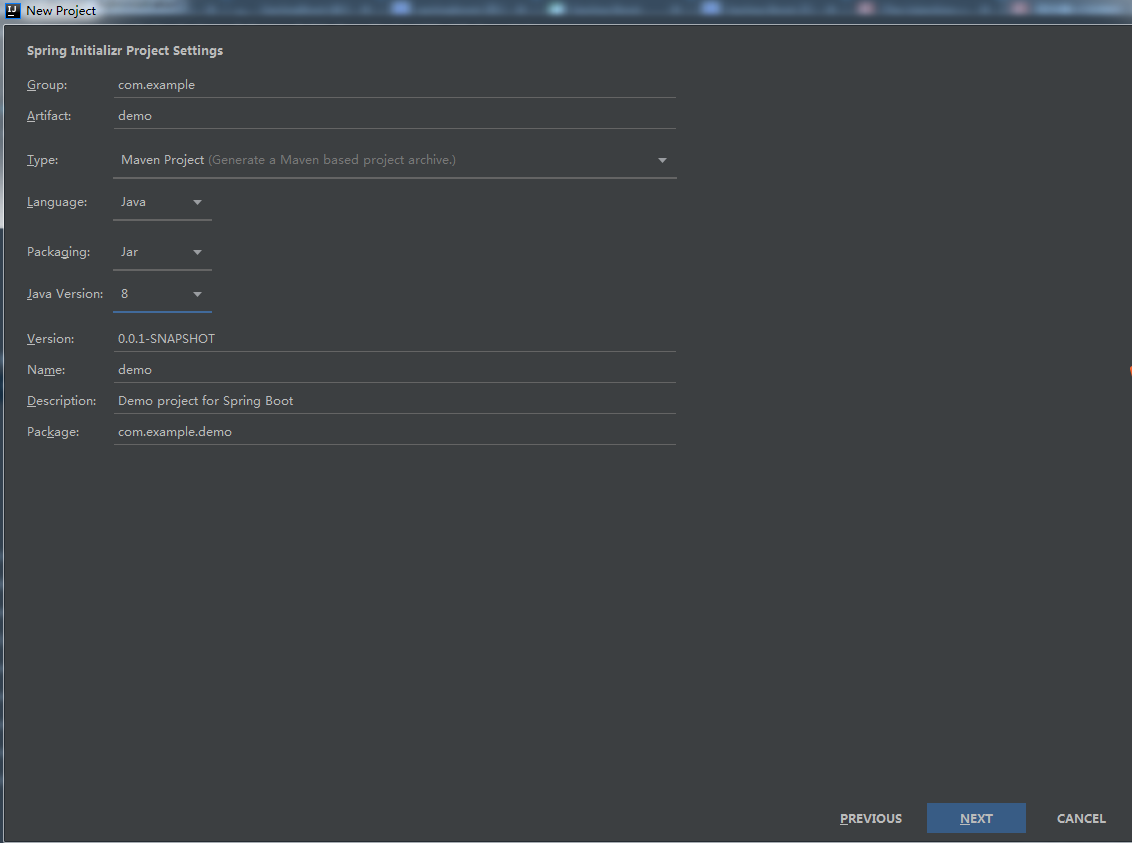The image size is (1132, 843).
Task: Open the Java Version dropdown showing 8
Action: 162,294
